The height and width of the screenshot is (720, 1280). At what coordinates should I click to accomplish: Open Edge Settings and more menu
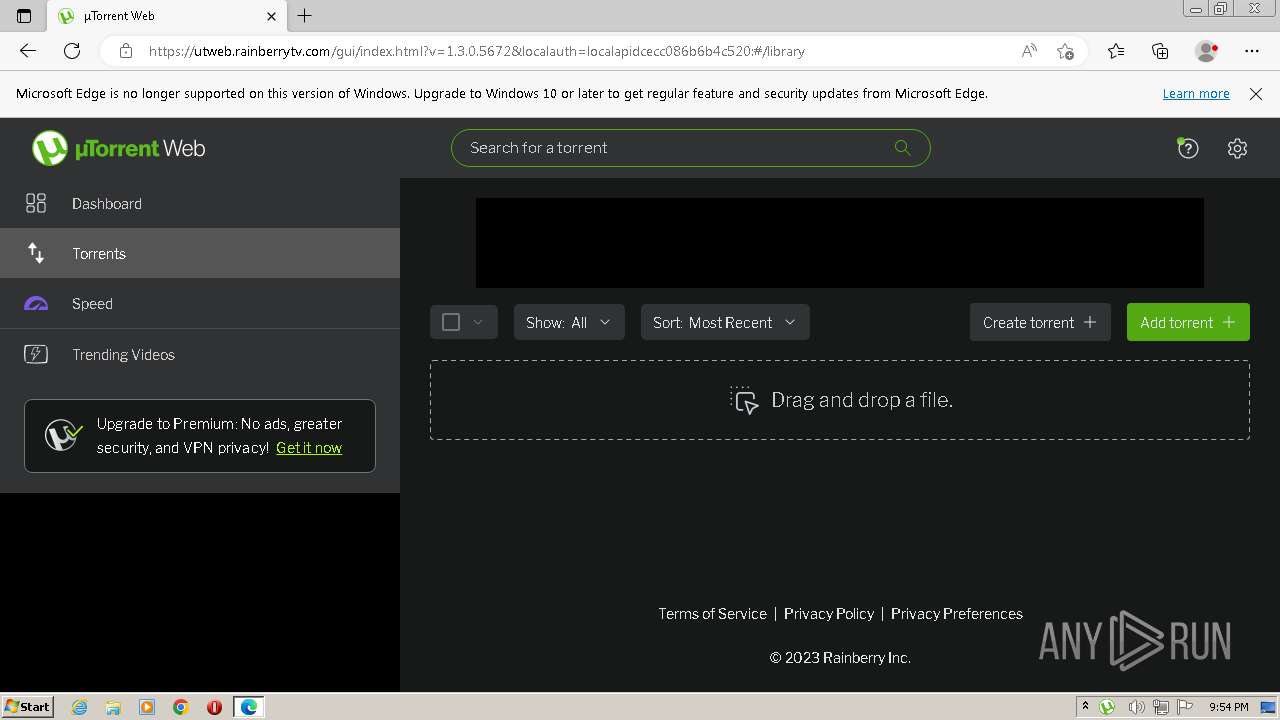(1252, 51)
